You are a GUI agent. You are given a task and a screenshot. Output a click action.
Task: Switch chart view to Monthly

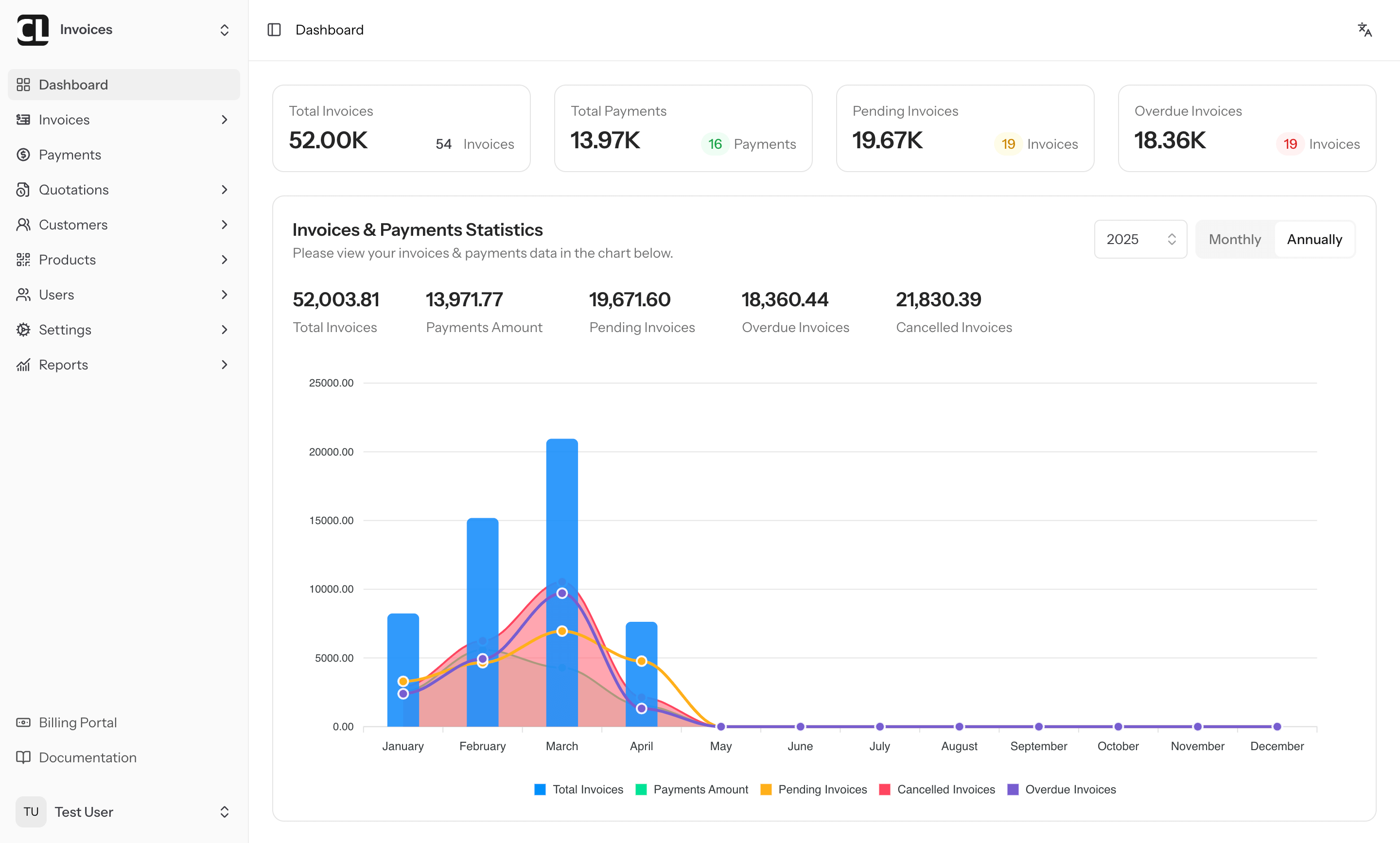[x=1234, y=239]
